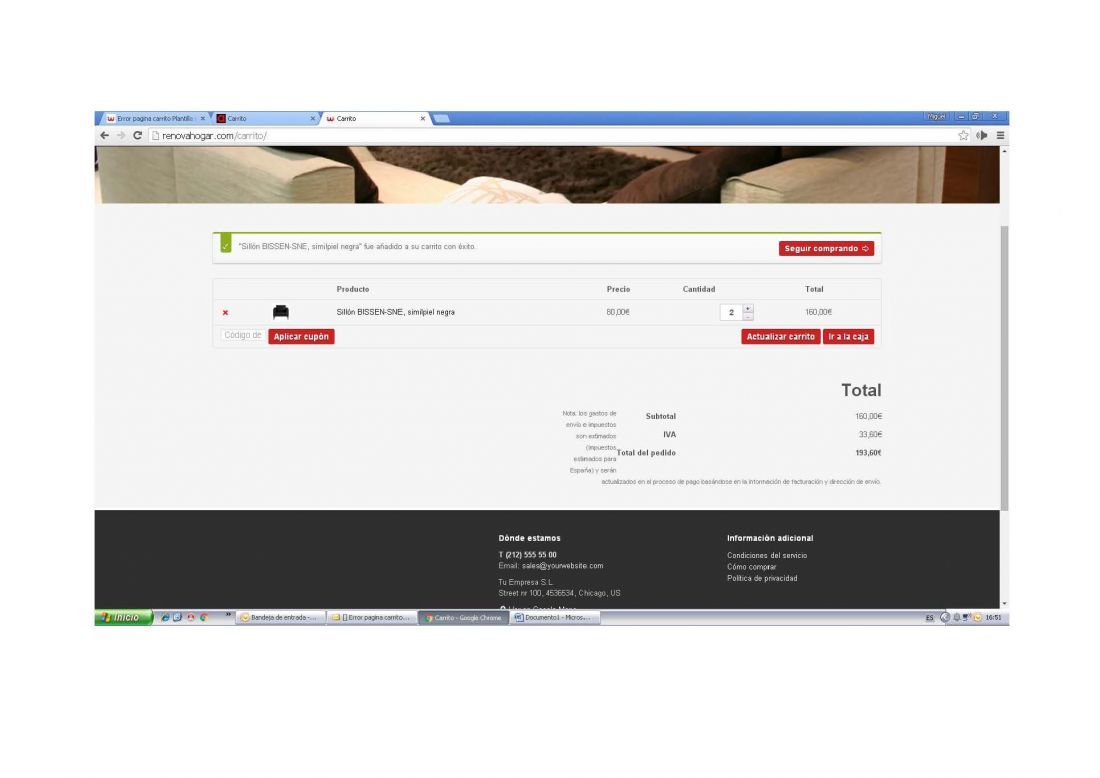Click the 'Miguel' user button in title bar

click(x=937, y=116)
